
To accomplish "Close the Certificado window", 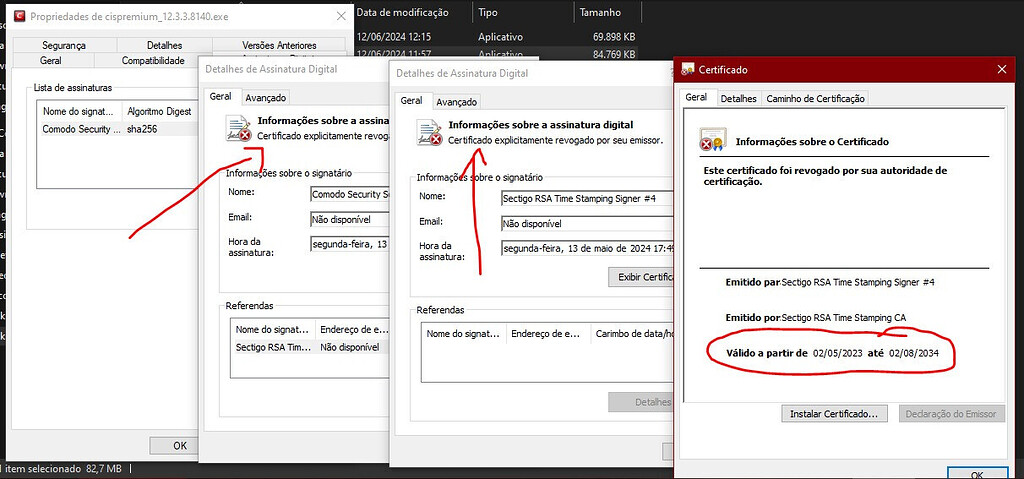I will pyautogui.click(x=1002, y=69).
